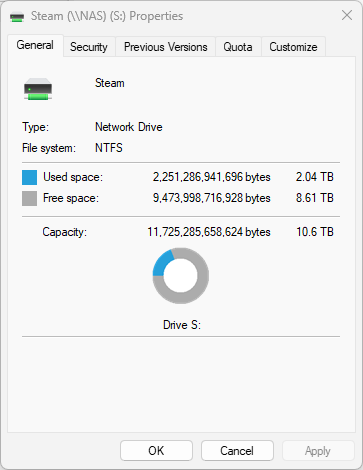
Task: Click the Steam drive name field
Action: tap(215, 83)
